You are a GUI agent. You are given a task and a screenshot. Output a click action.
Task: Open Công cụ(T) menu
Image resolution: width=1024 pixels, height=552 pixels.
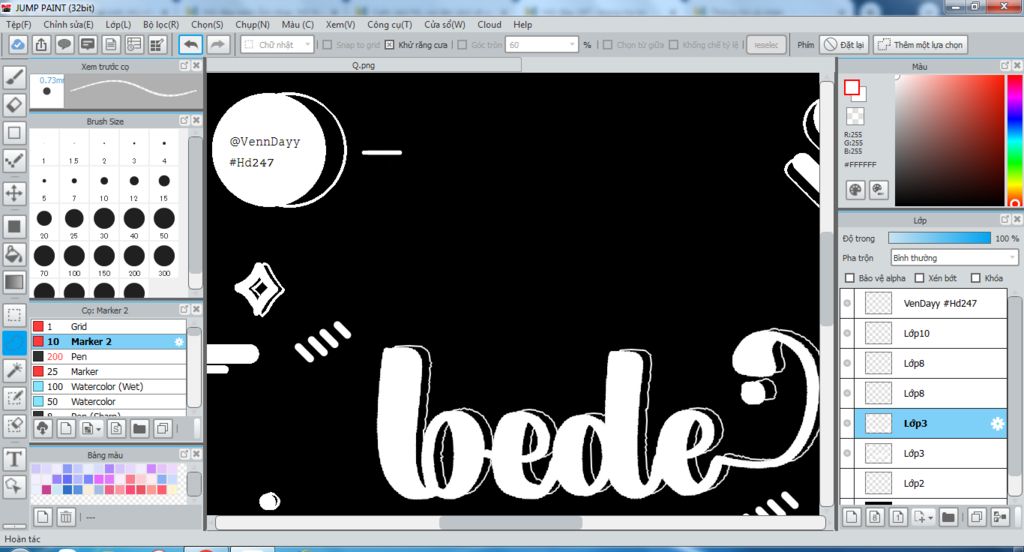click(389, 24)
